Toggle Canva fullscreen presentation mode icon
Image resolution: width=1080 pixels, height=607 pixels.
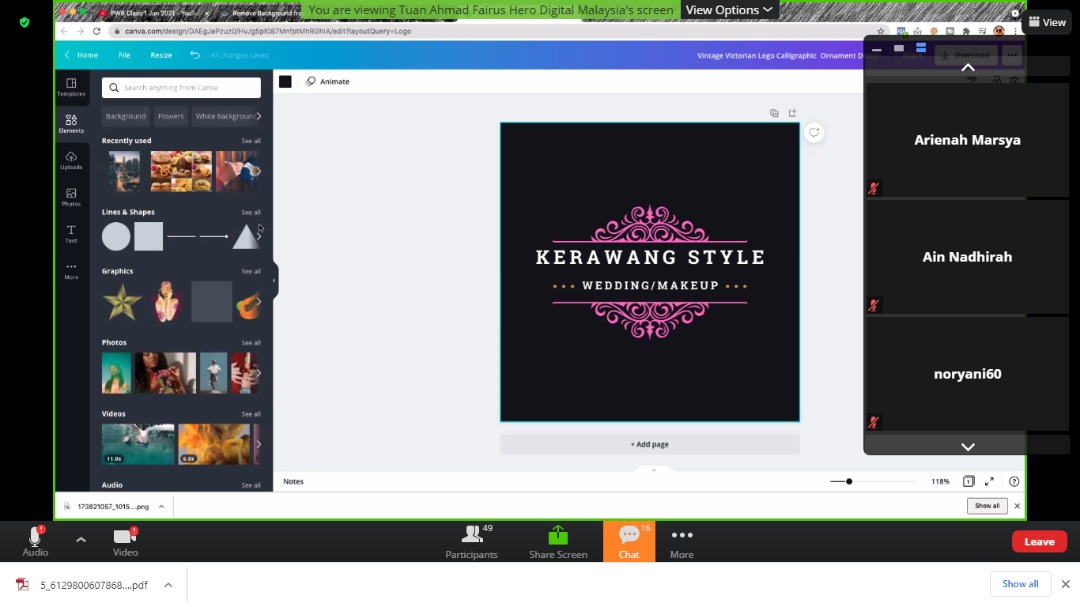(x=990, y=481)
